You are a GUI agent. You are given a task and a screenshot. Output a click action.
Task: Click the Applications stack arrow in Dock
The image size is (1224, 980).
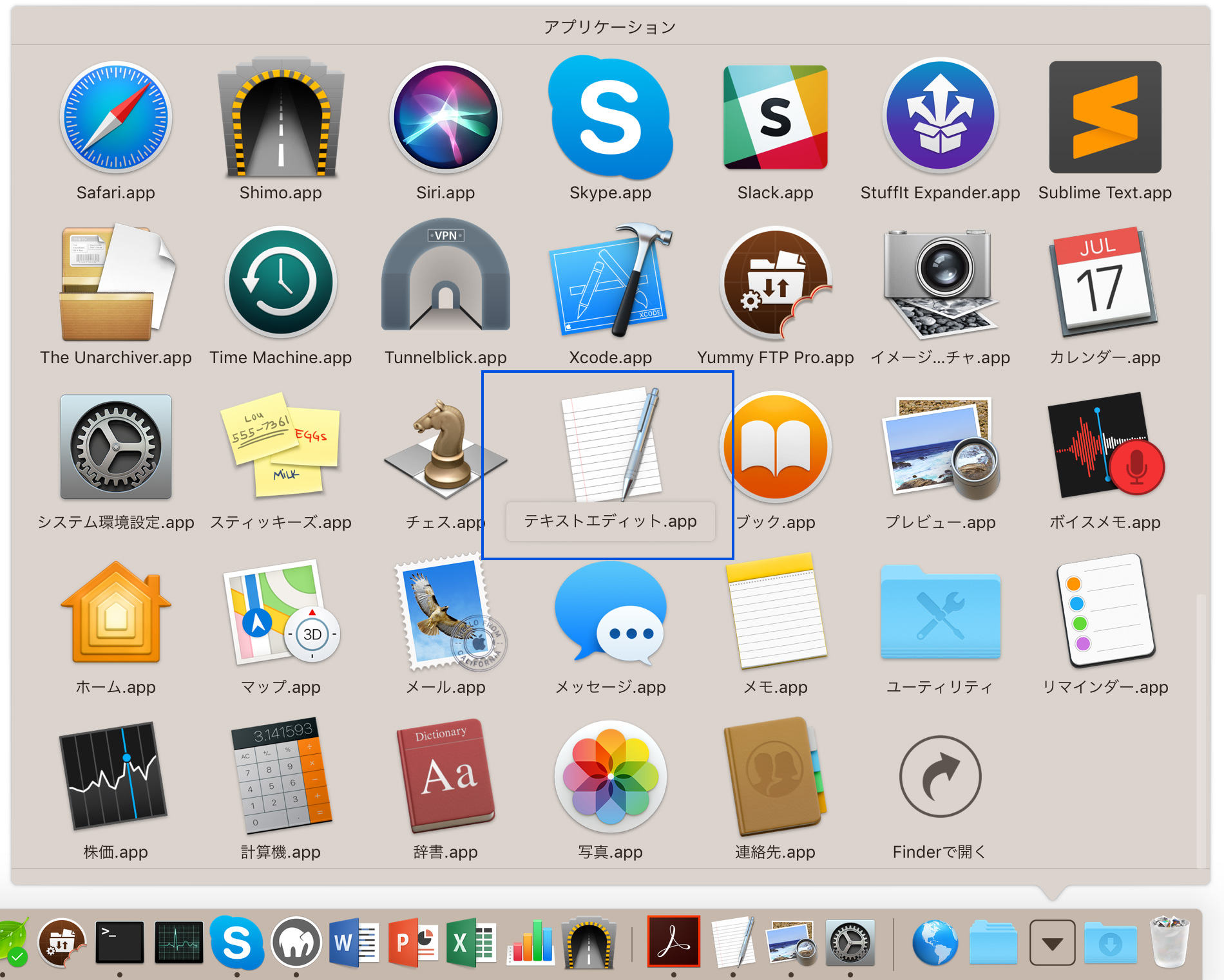pos(1053,943)
